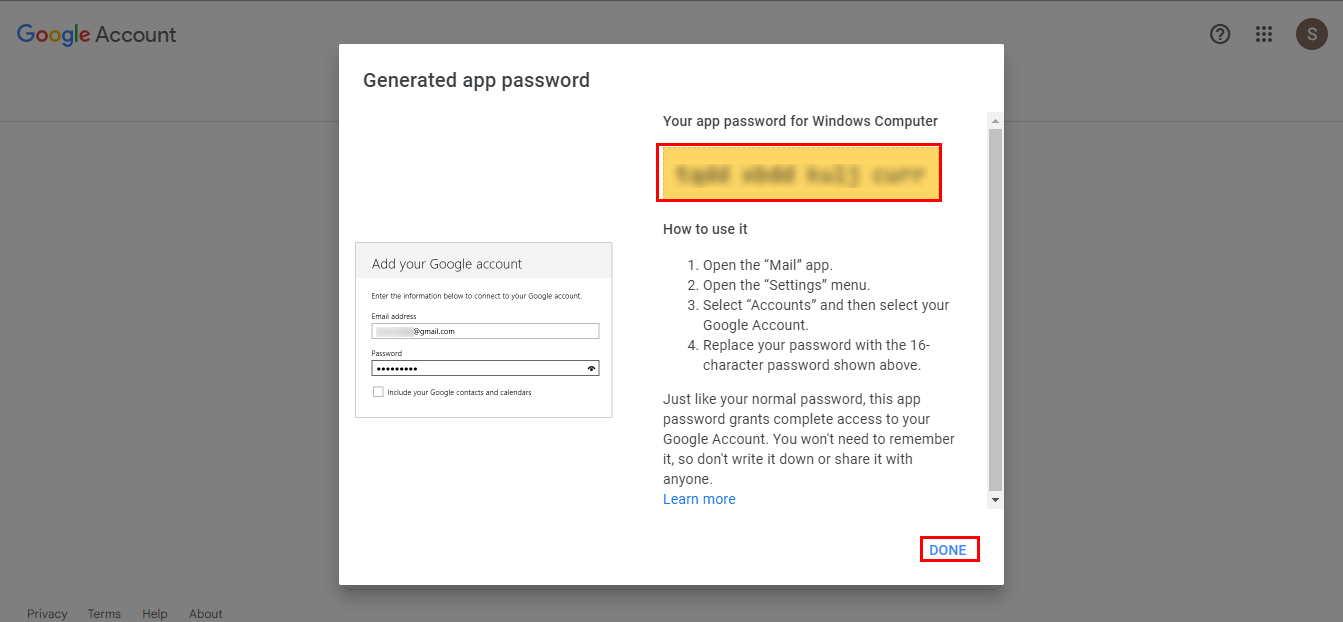
Task: Click the scrollbar up arrow
Action: (x=994, y=120)
